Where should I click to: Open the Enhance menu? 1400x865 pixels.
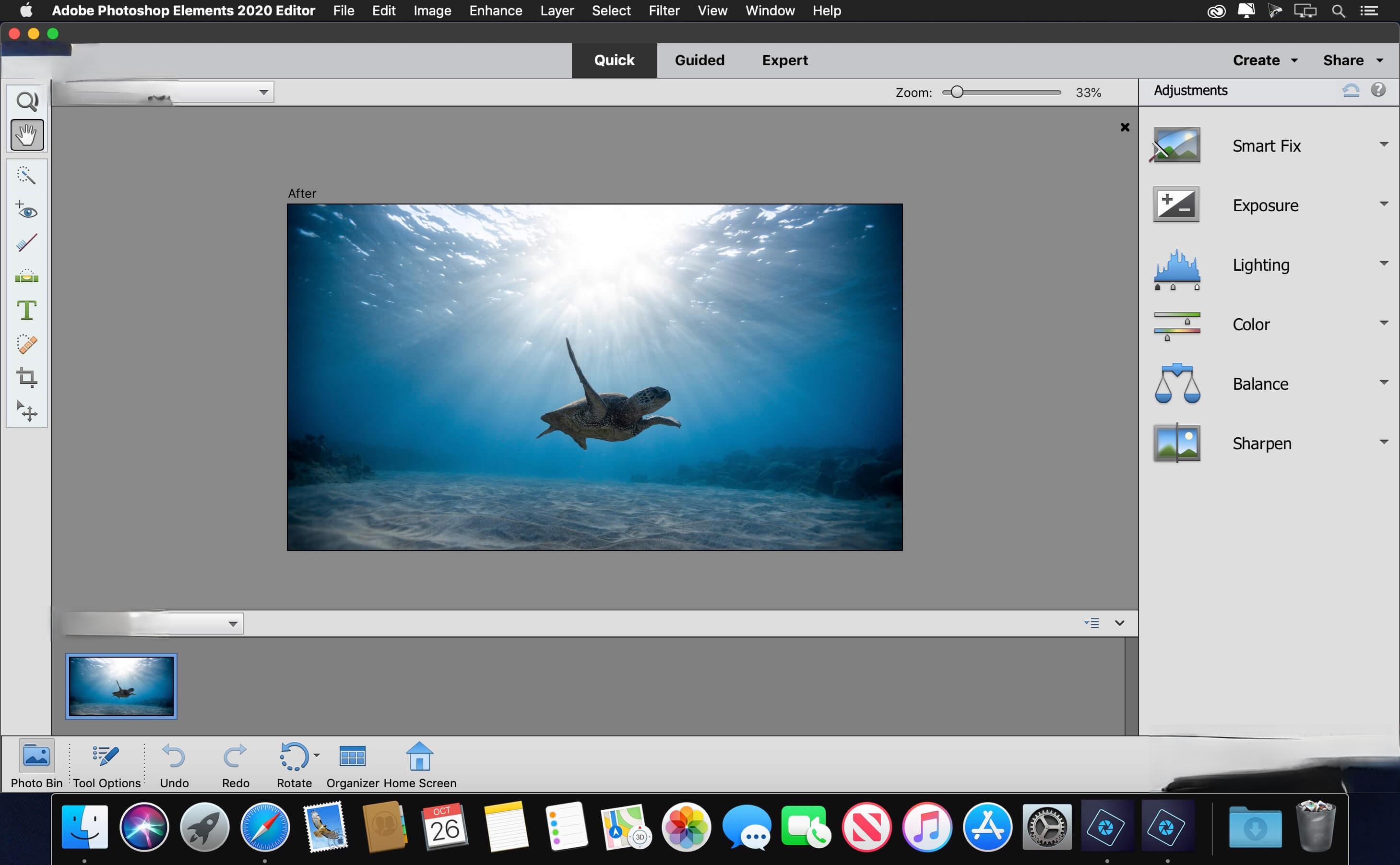pos(495,11)
